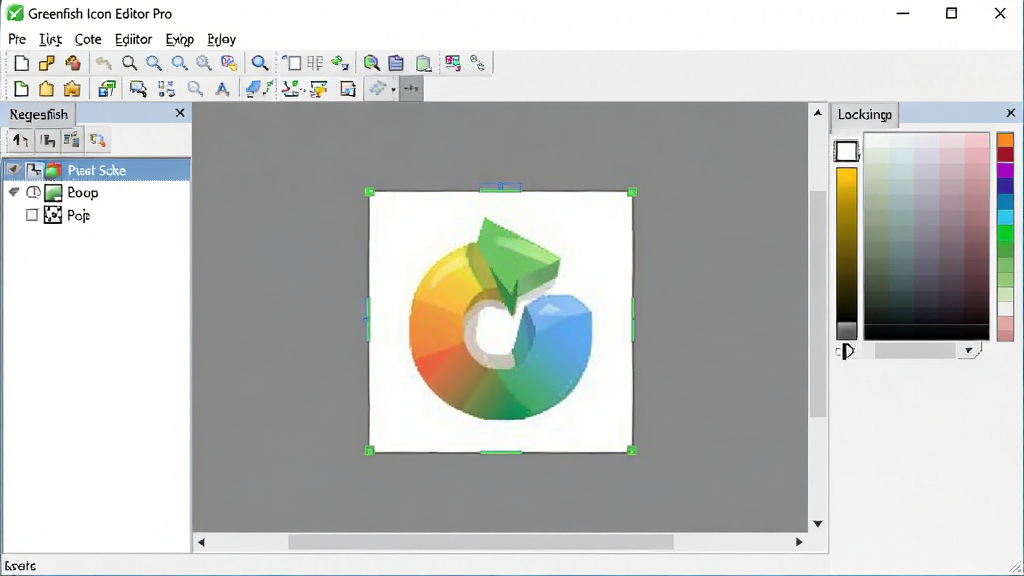1024x576 pixels.
Task: Select the Pieat Scke layer name
Action: [97, 170]
